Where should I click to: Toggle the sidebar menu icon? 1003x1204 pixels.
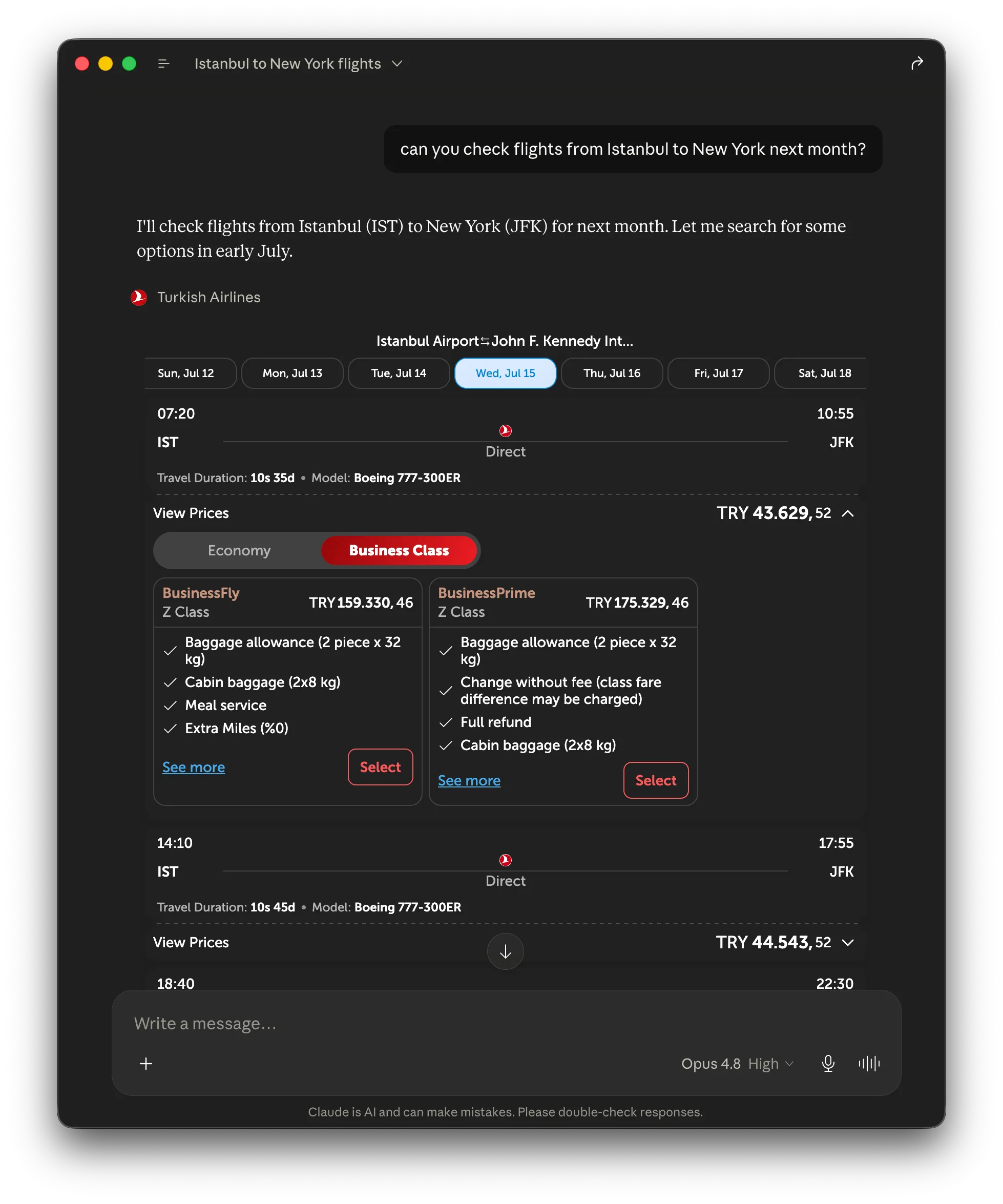[x=163, y=64]
